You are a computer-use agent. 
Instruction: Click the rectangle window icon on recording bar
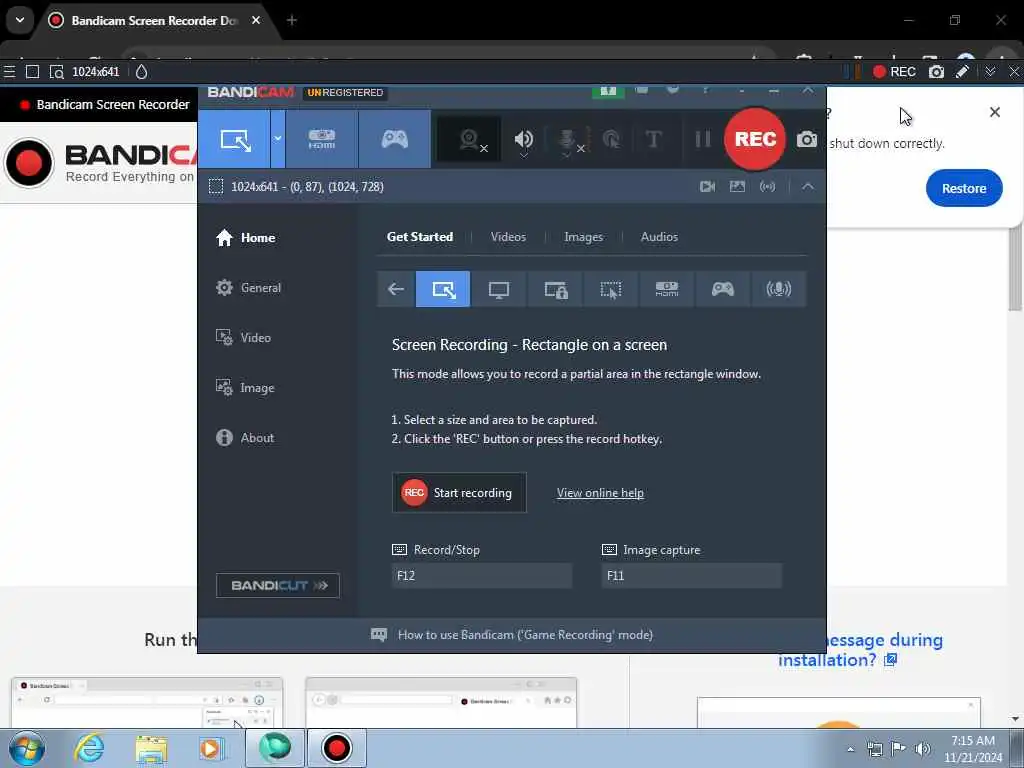tap(32, 72)
